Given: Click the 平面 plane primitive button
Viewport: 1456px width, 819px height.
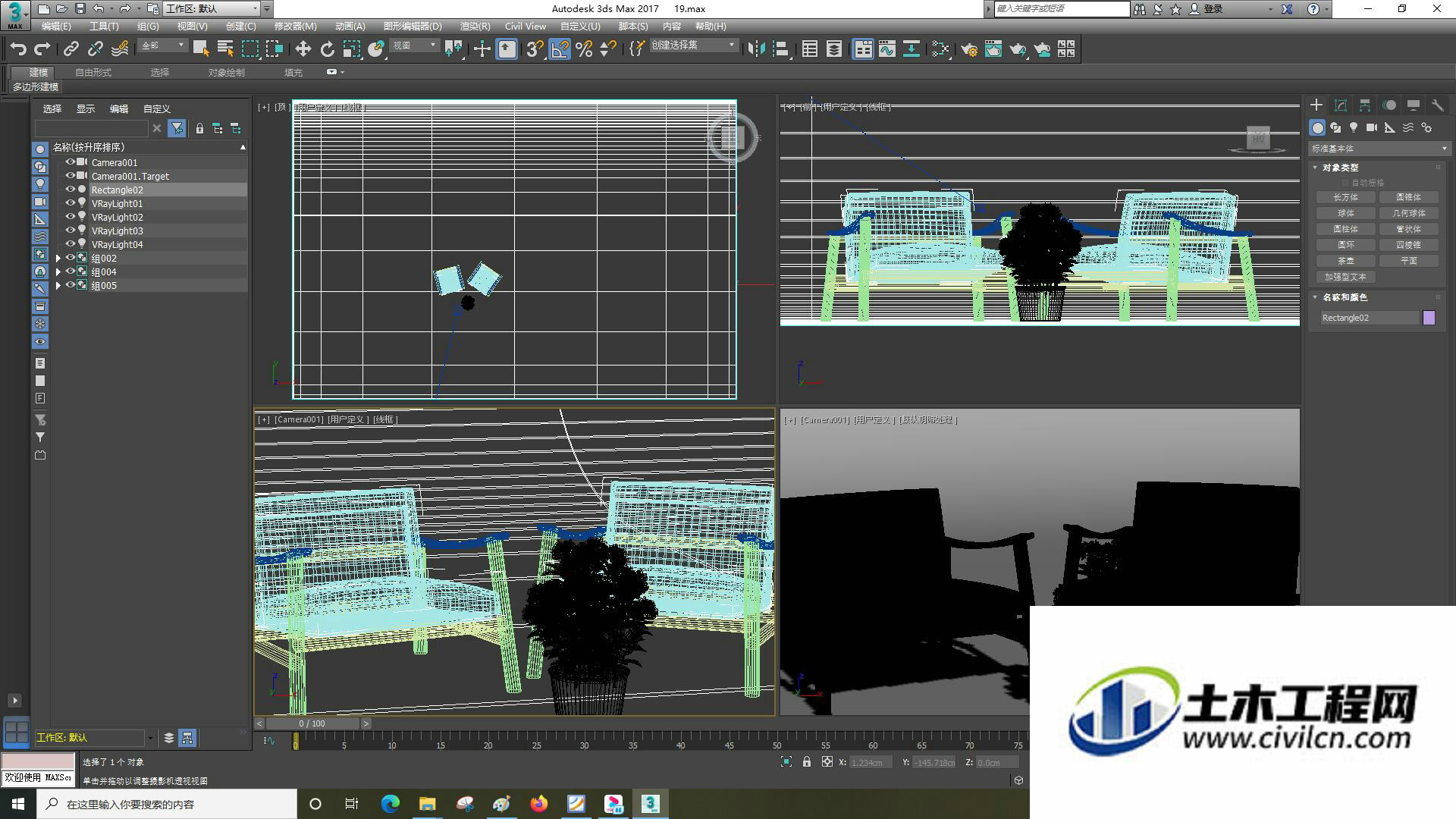Looking at the screenshot, I should [1409, 261].
